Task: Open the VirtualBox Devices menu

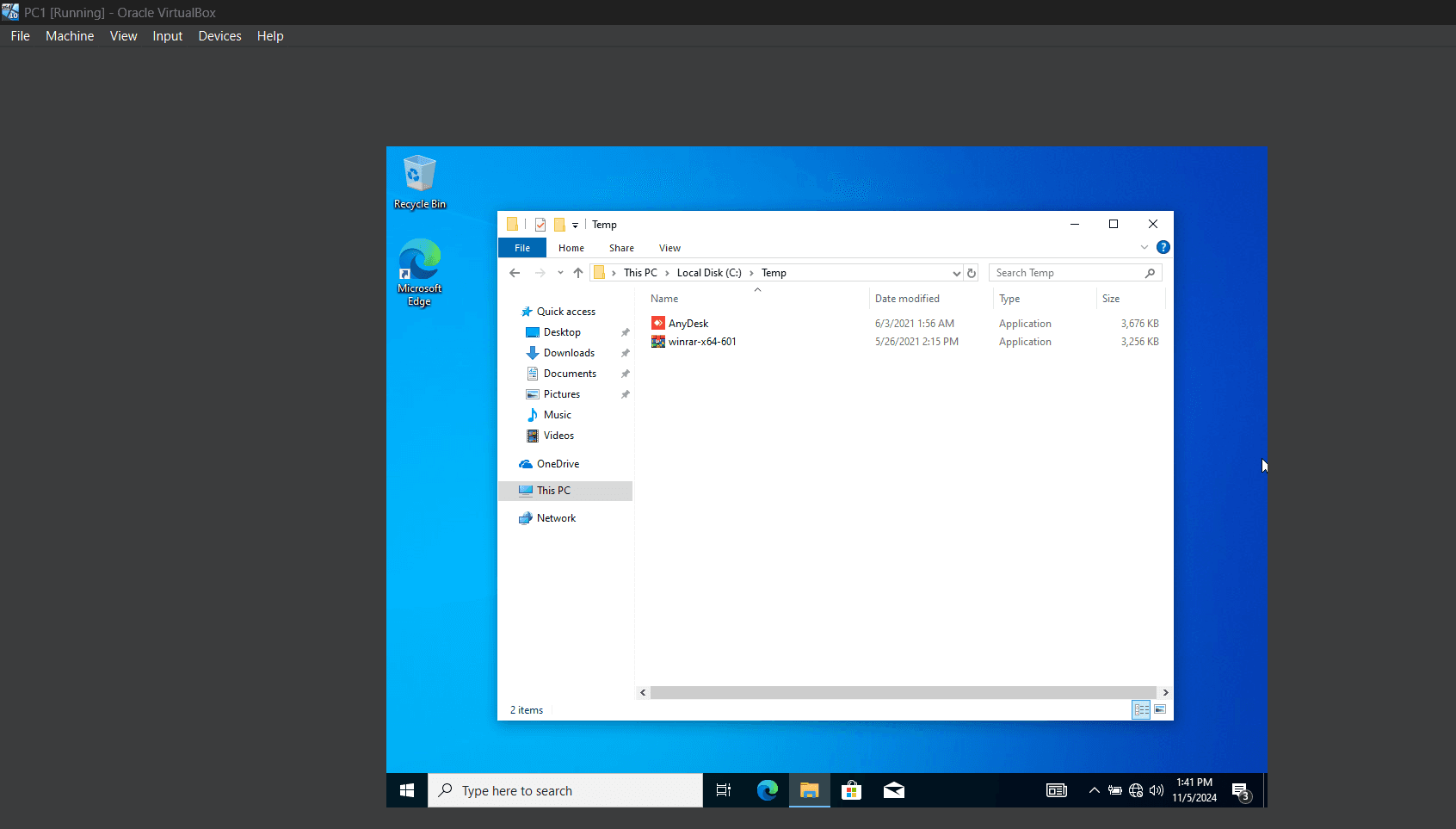Action: pyautogui.click(x=219, y=36)
